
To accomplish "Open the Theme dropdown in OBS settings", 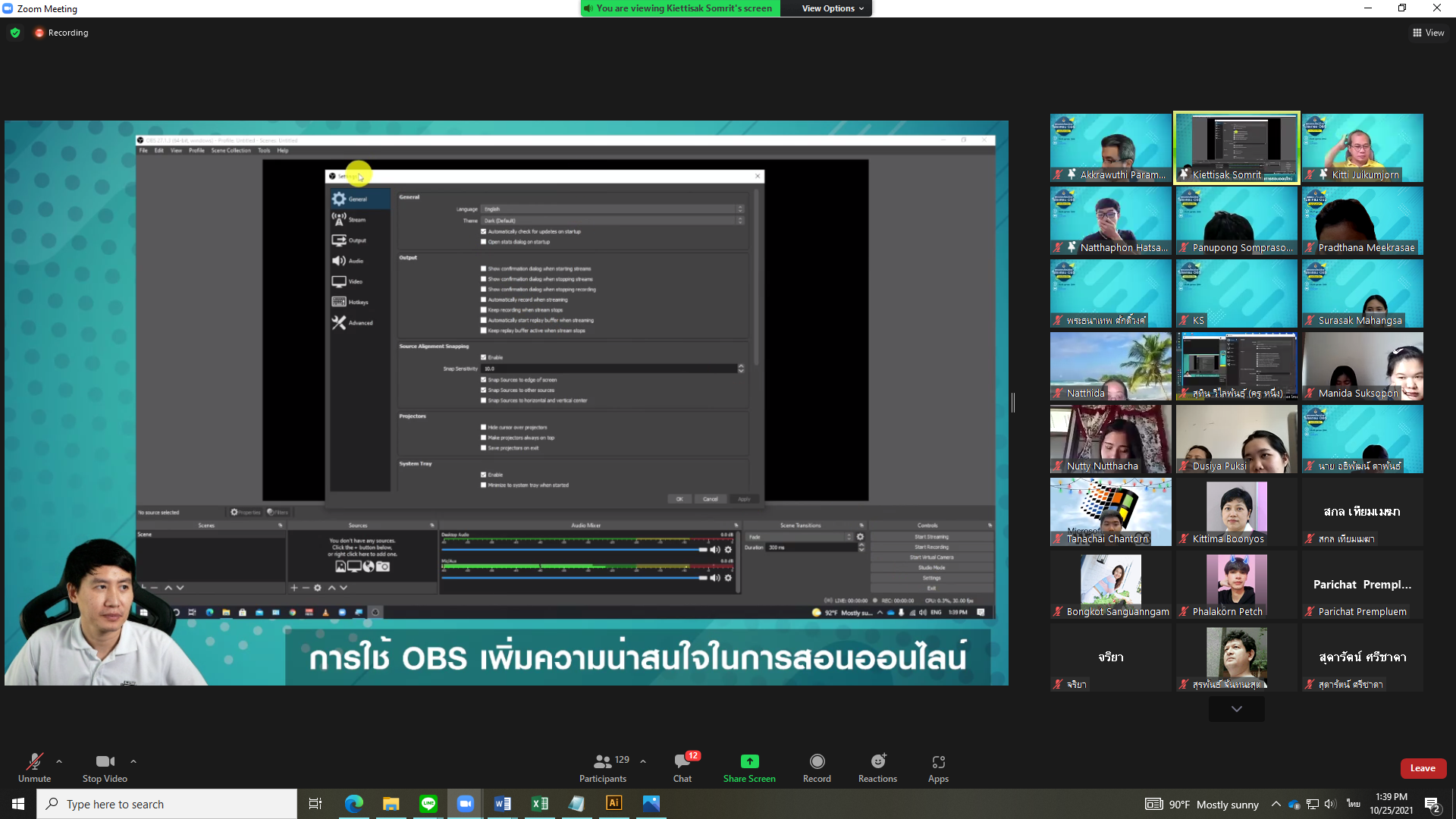I will pos(613,221).
